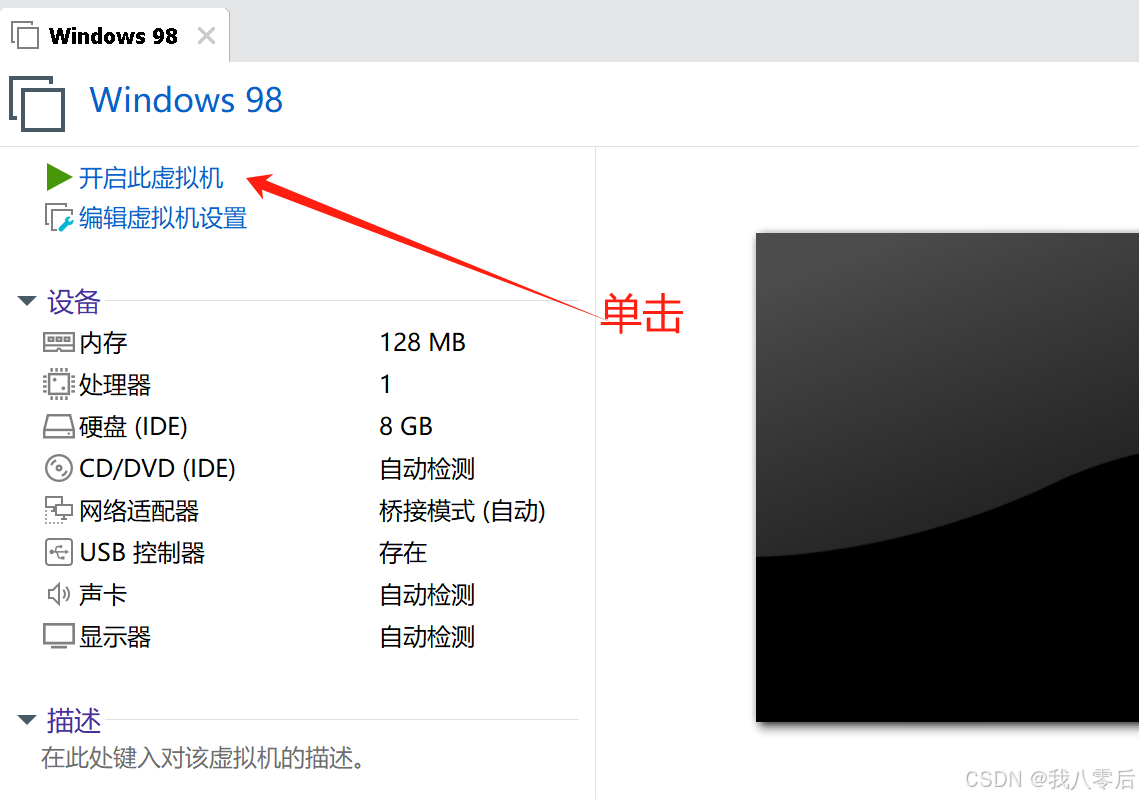Screen dimensions: 1139x799
Task: Select the sound card speaker icon
Action: pos(58,594)
